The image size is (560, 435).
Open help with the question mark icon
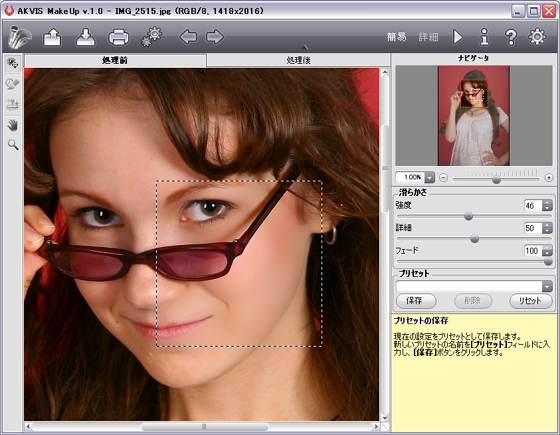pos(511,37)
